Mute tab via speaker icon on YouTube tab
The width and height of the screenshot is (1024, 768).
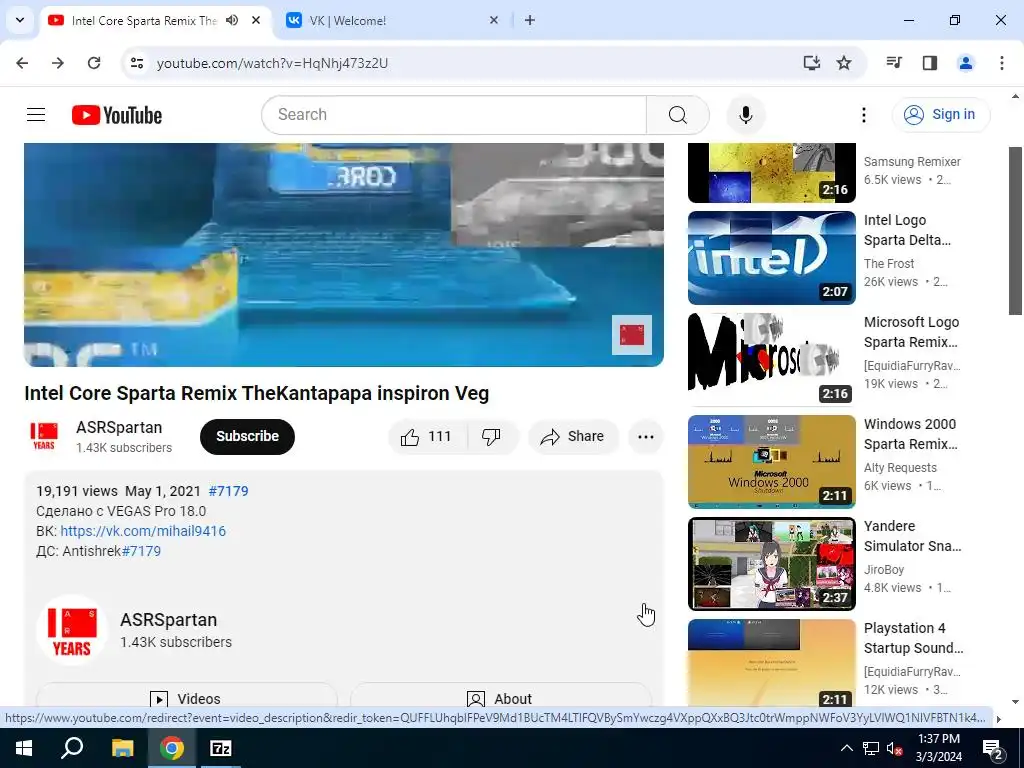coord(232,20)
